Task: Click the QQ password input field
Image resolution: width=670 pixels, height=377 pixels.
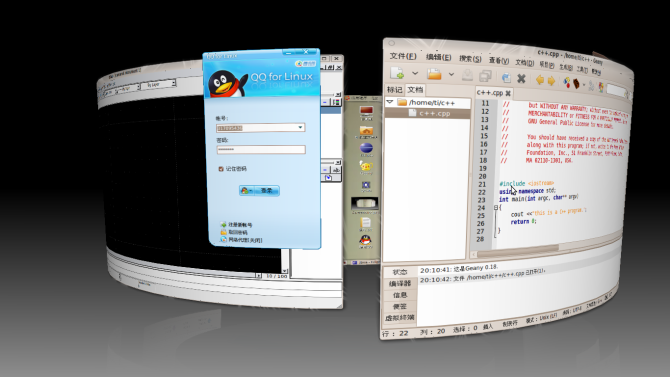Action: click(261, 150)
